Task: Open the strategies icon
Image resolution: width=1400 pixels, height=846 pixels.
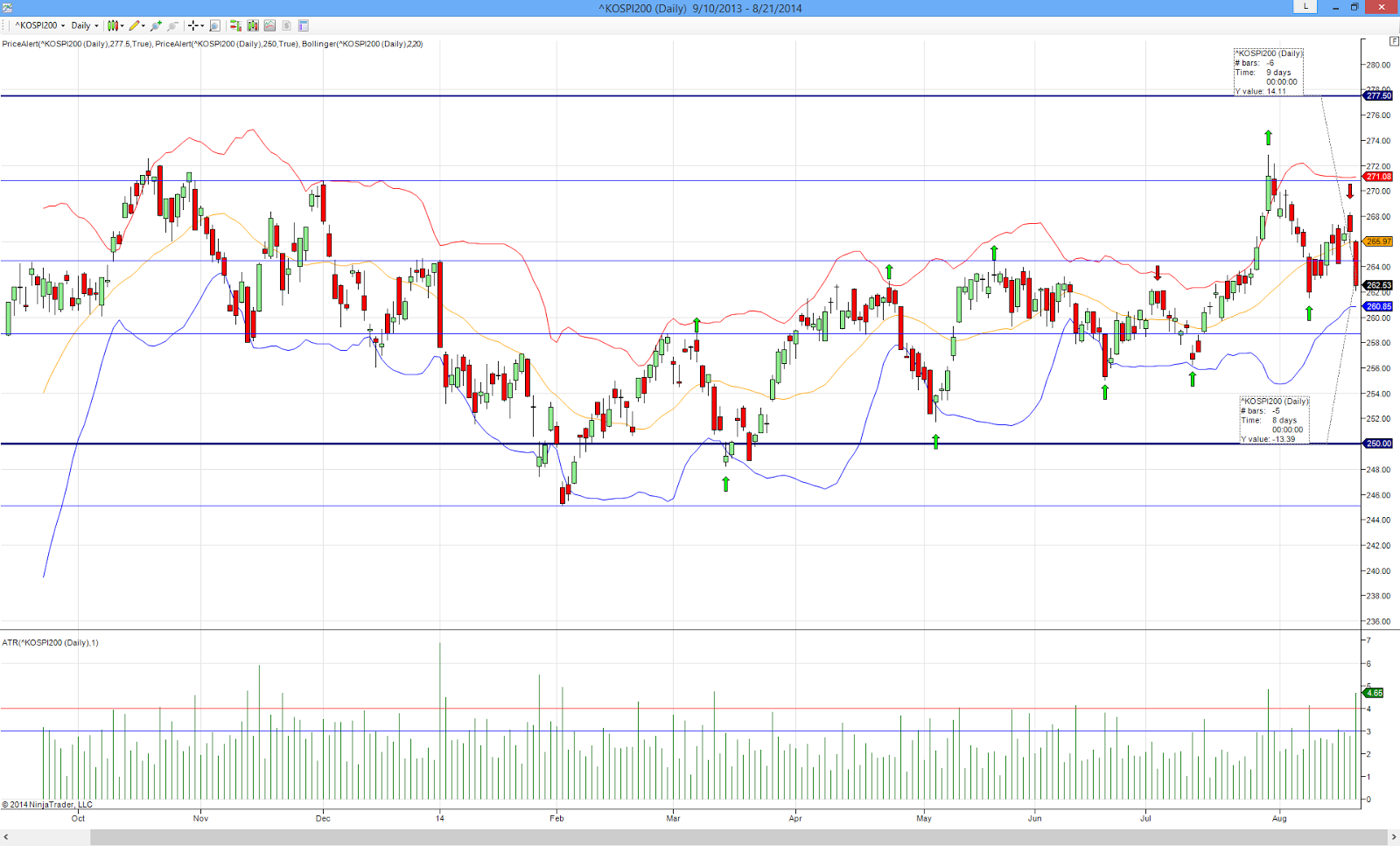Action: pyautogui.click(x=286, y=25)
